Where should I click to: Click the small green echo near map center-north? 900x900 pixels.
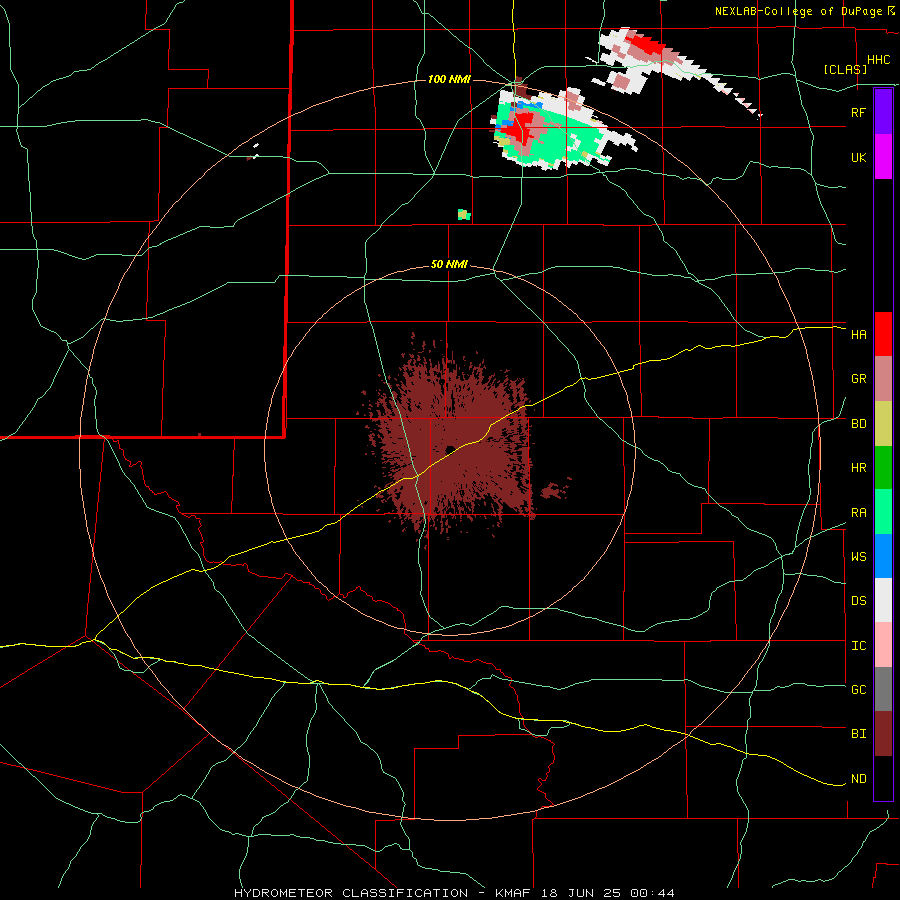click(464, 215)
